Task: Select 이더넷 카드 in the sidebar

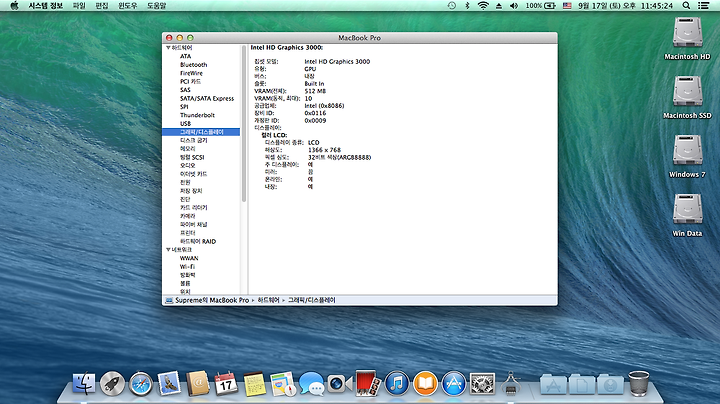Action: tap(193, 174)
